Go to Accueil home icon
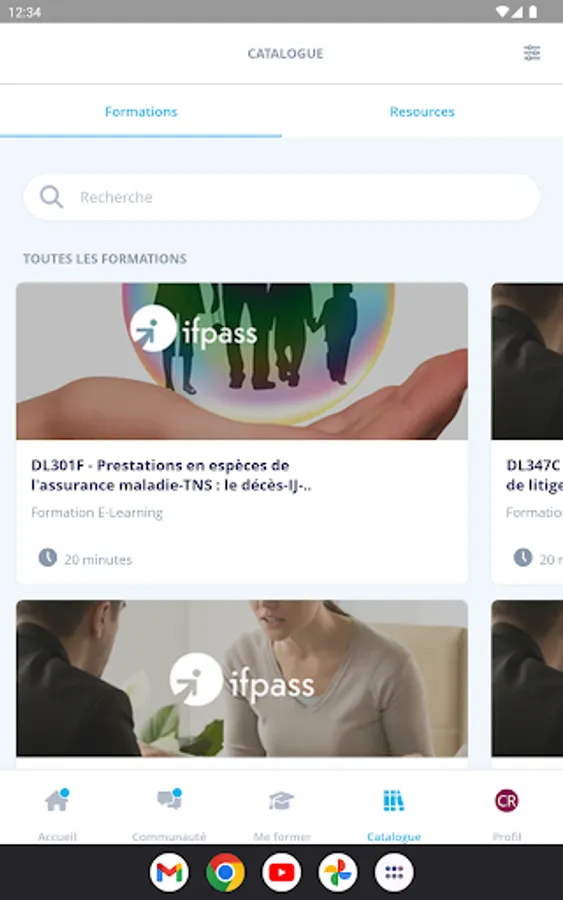This screenshot has height=900, width=563. (57, 800)
